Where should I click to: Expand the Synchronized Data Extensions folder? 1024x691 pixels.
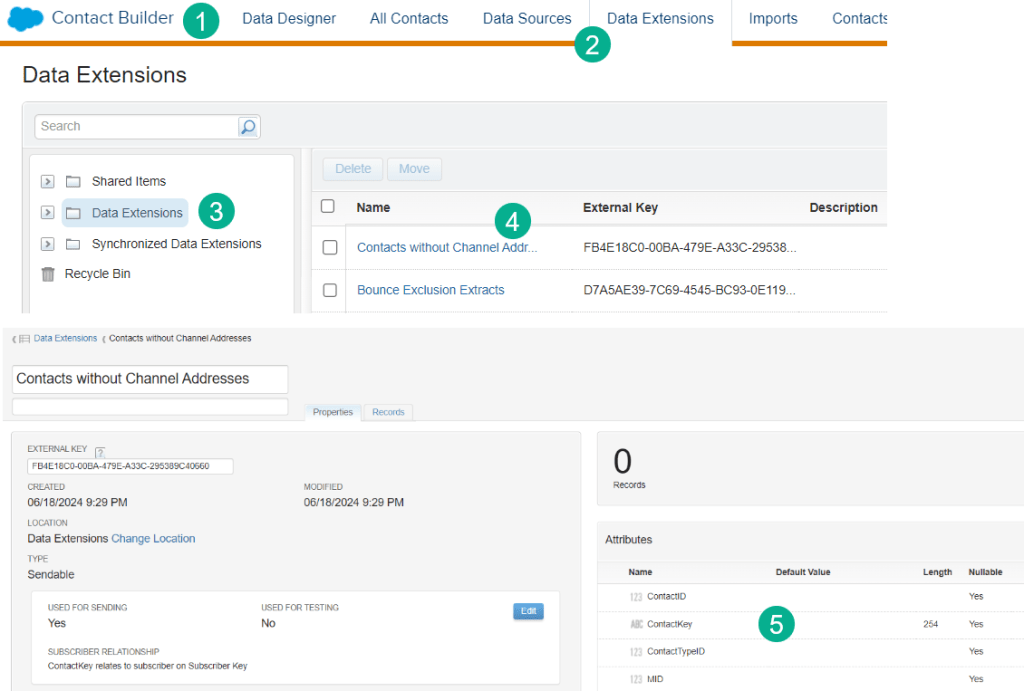coord(47,244)
